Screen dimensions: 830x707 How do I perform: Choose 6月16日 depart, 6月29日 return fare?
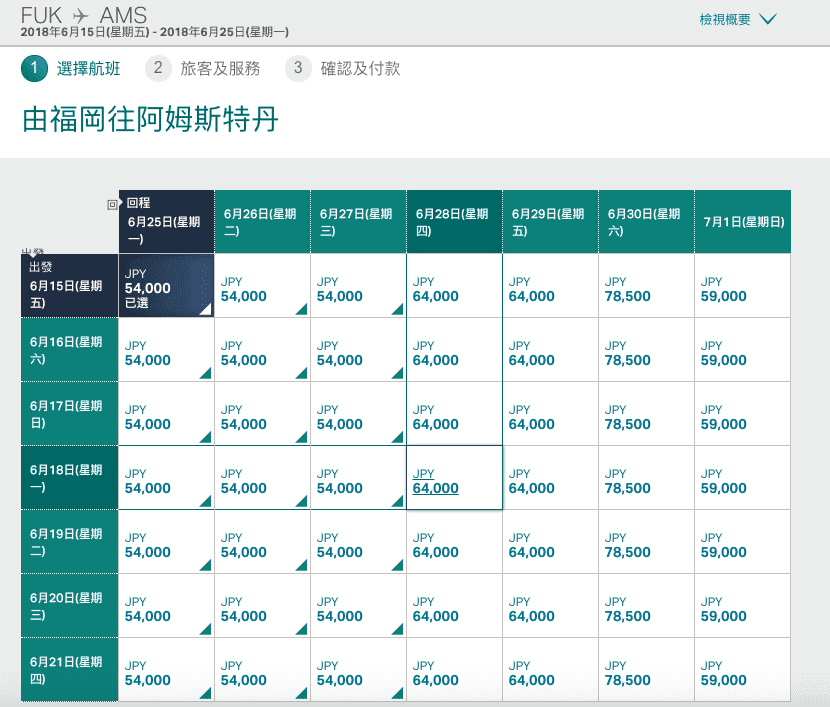(551, 350)
